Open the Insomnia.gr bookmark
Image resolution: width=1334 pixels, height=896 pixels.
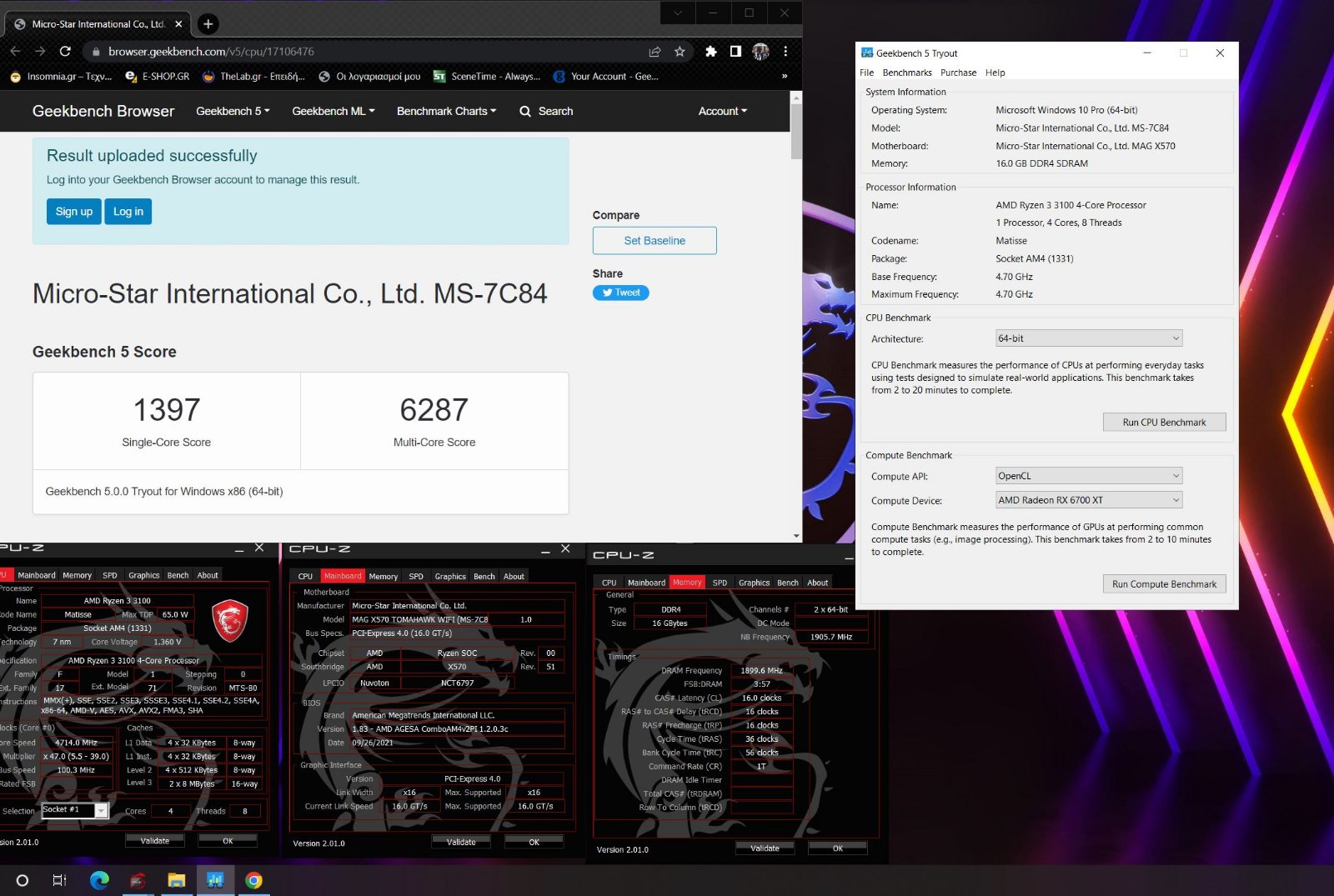tap(62, 77)
